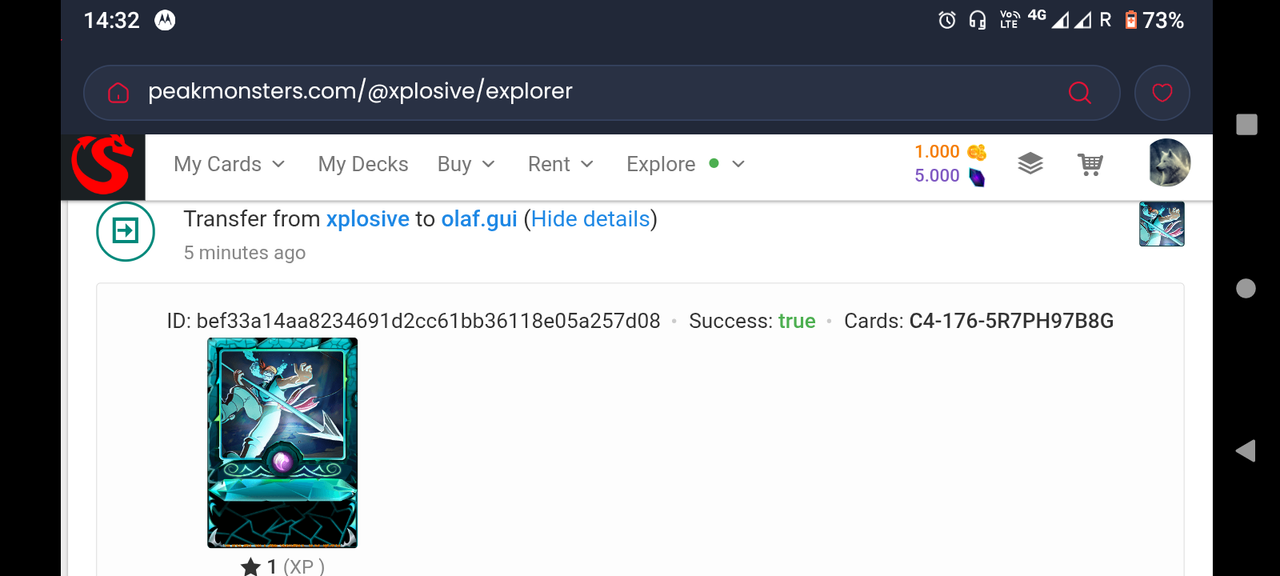The width and height of the screenshot is (1280, 576).
Task: Tap the Motorola notification icon
Action: click(165, 20)
